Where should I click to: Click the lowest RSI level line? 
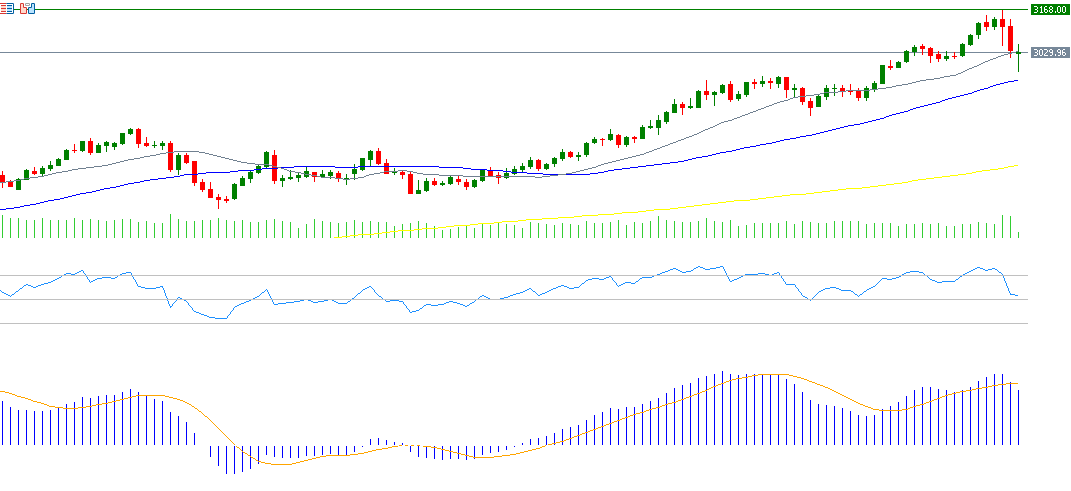pos(500,323)
